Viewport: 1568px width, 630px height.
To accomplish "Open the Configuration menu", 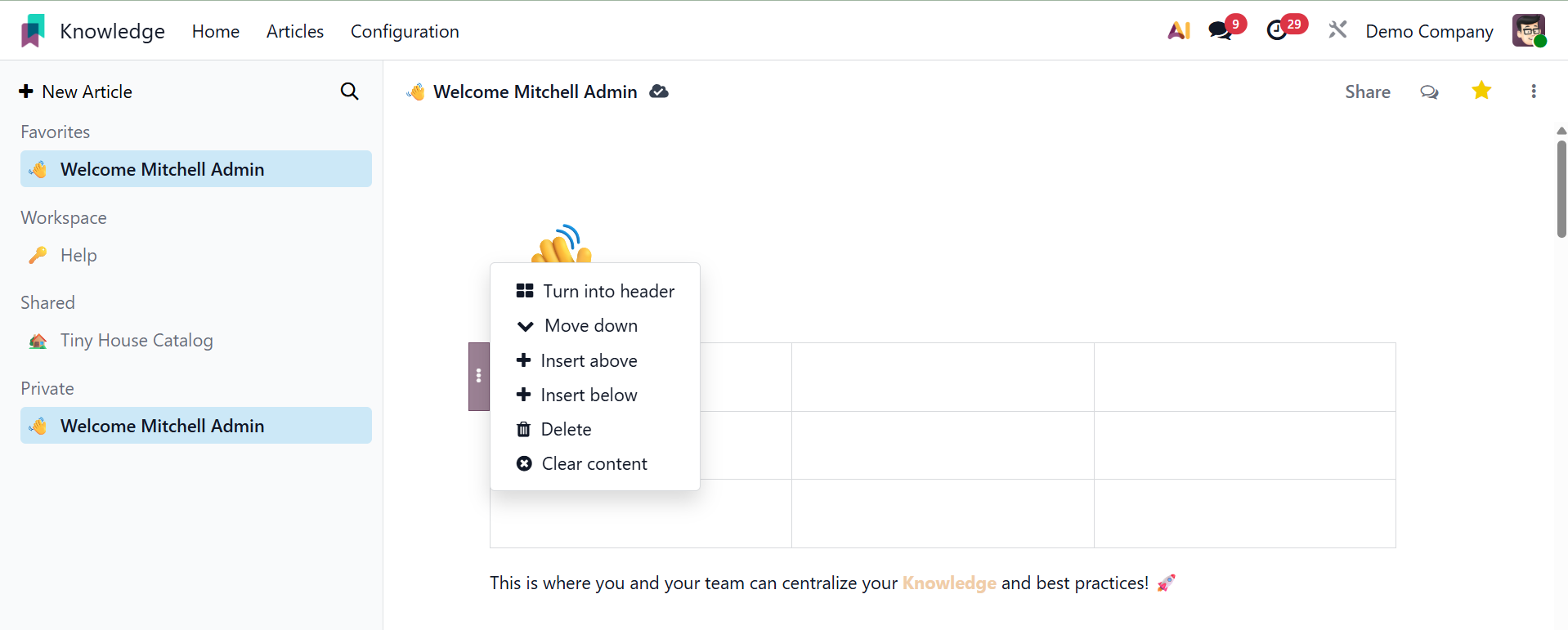I will tap(405, 31).
